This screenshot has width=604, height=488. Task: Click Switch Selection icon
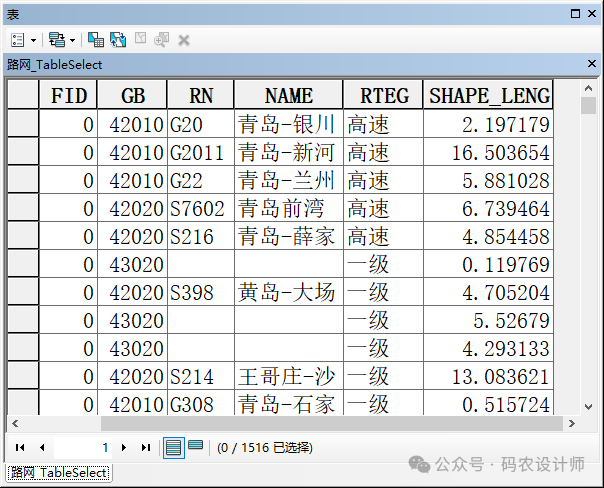[118, 40]
